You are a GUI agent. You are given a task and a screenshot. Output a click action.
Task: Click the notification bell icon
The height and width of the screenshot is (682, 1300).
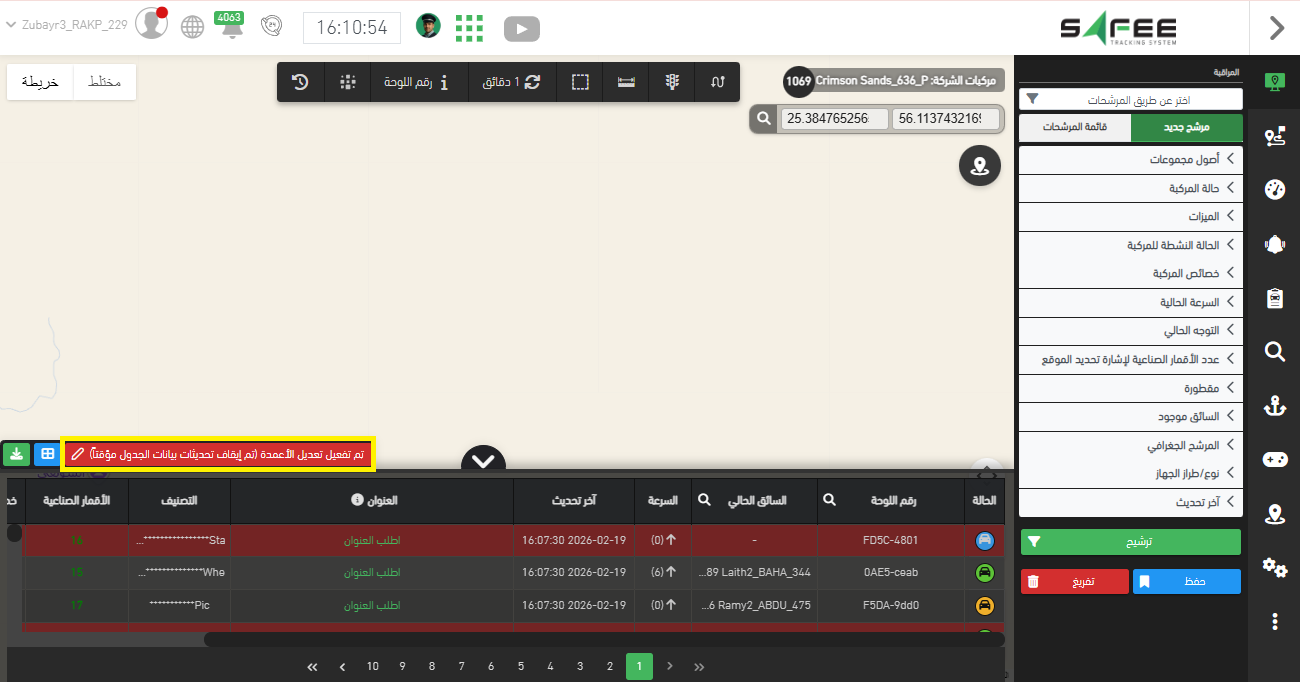point(232,27)
